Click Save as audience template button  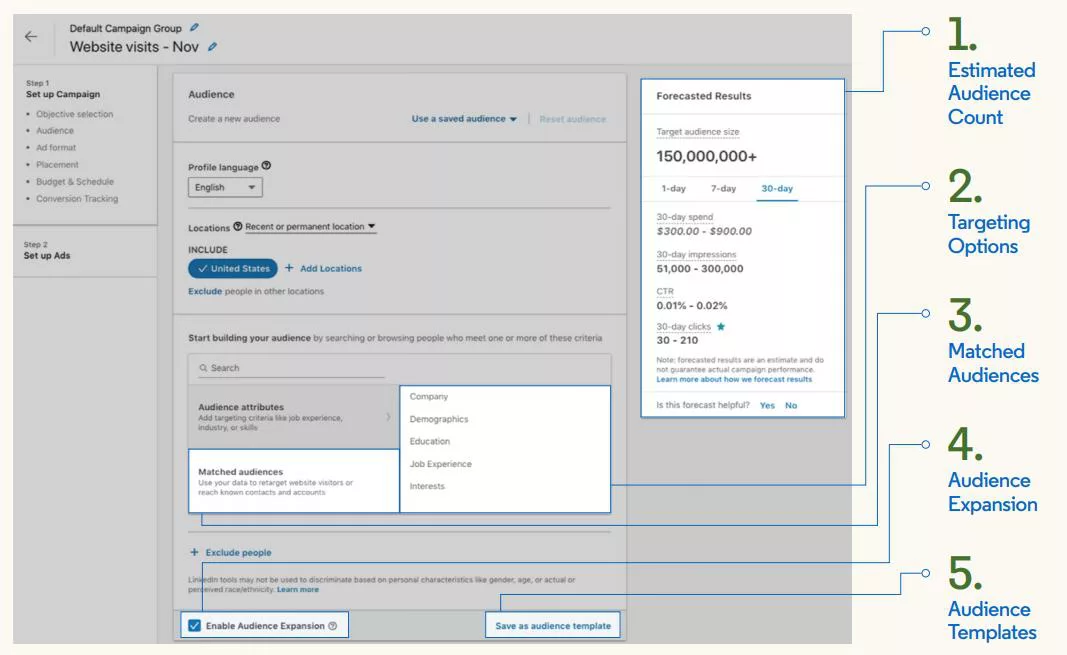pyautogui.click(x=553, y=626)
